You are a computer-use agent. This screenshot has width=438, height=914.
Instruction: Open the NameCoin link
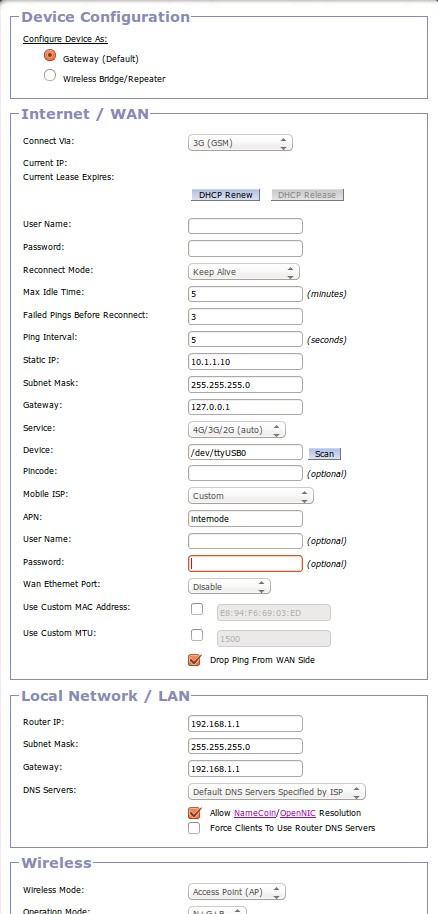(255, 813)
